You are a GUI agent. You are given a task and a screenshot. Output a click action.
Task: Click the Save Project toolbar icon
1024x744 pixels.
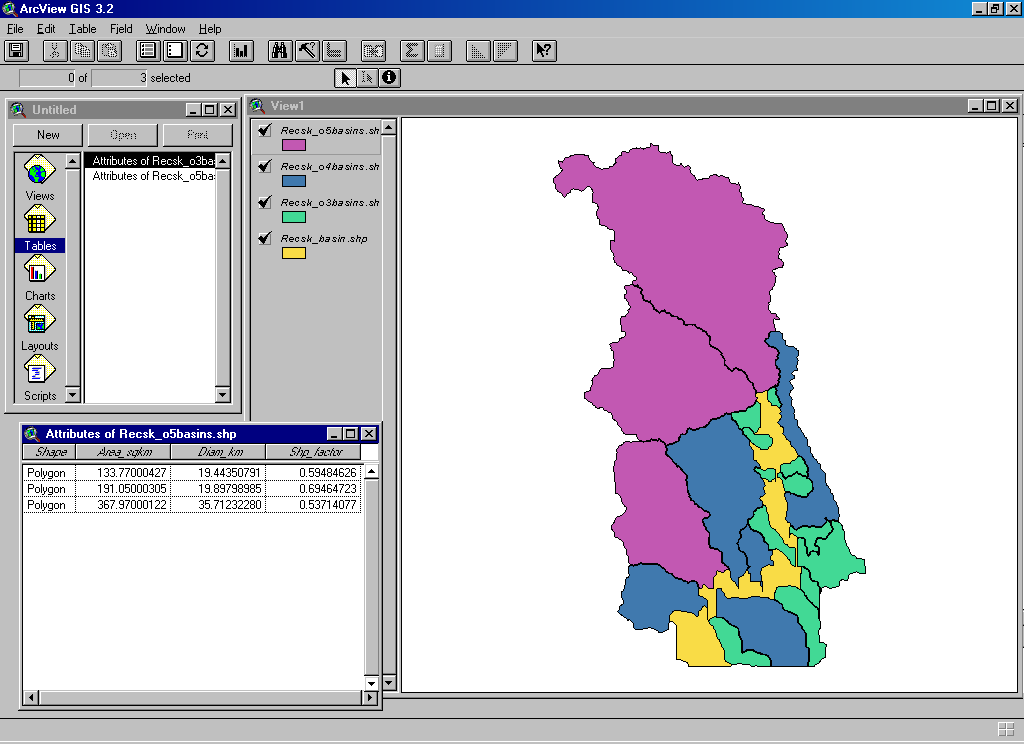click(x=16, y=50)
